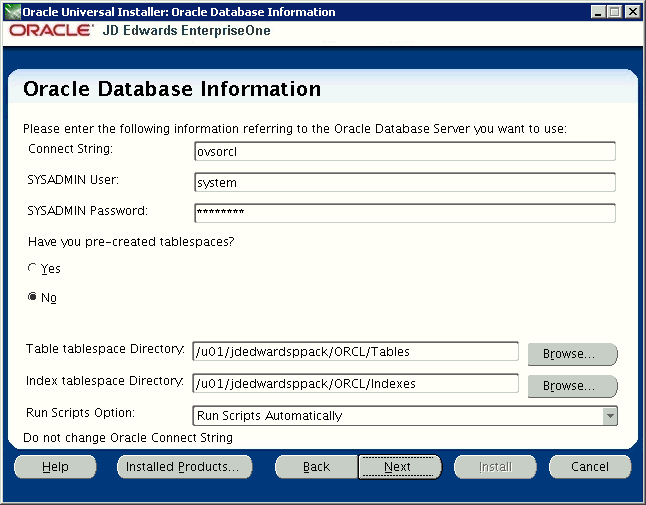
Task: Close the installer window
Action: tap(632, 12)
